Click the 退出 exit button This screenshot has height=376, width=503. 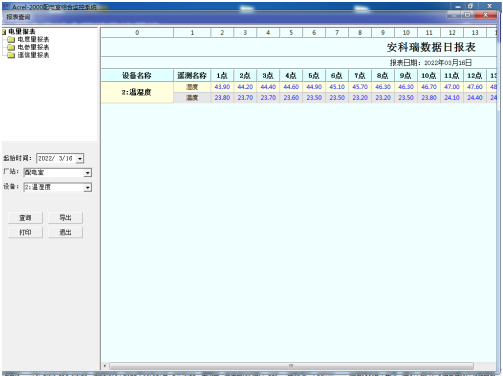click(65, 232)
